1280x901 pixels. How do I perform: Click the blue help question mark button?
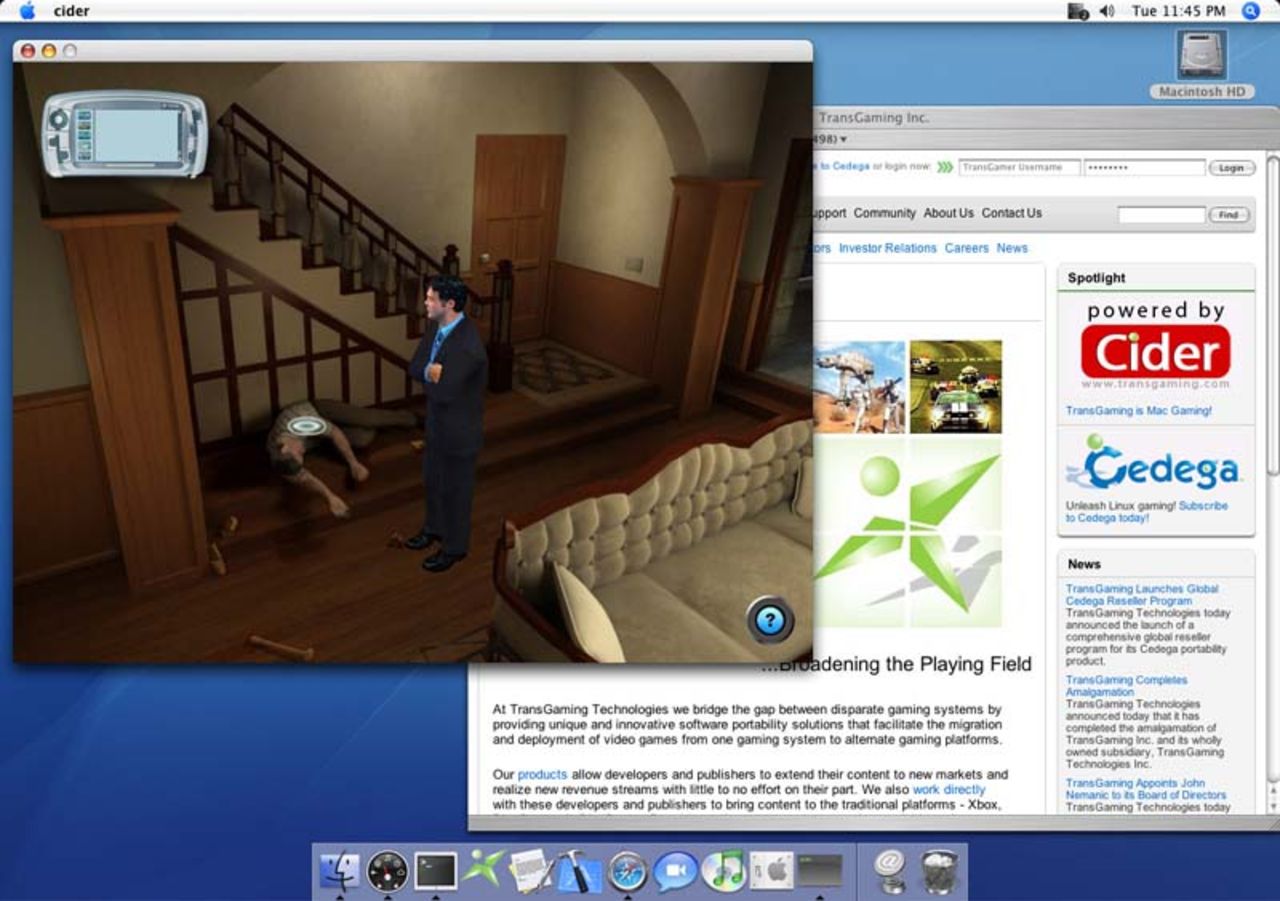[769, 621]
